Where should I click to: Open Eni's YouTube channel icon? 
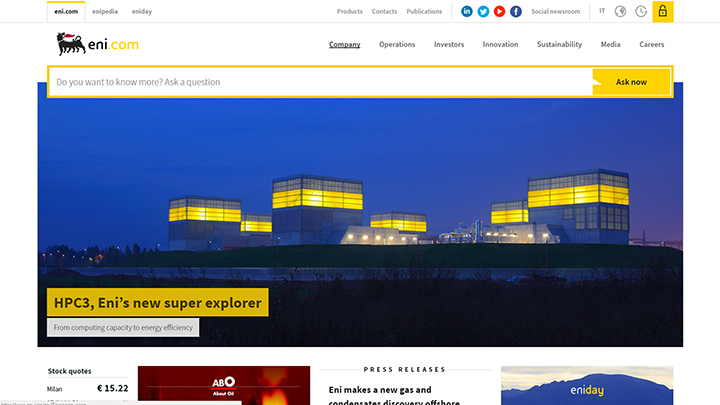point(500,11)
